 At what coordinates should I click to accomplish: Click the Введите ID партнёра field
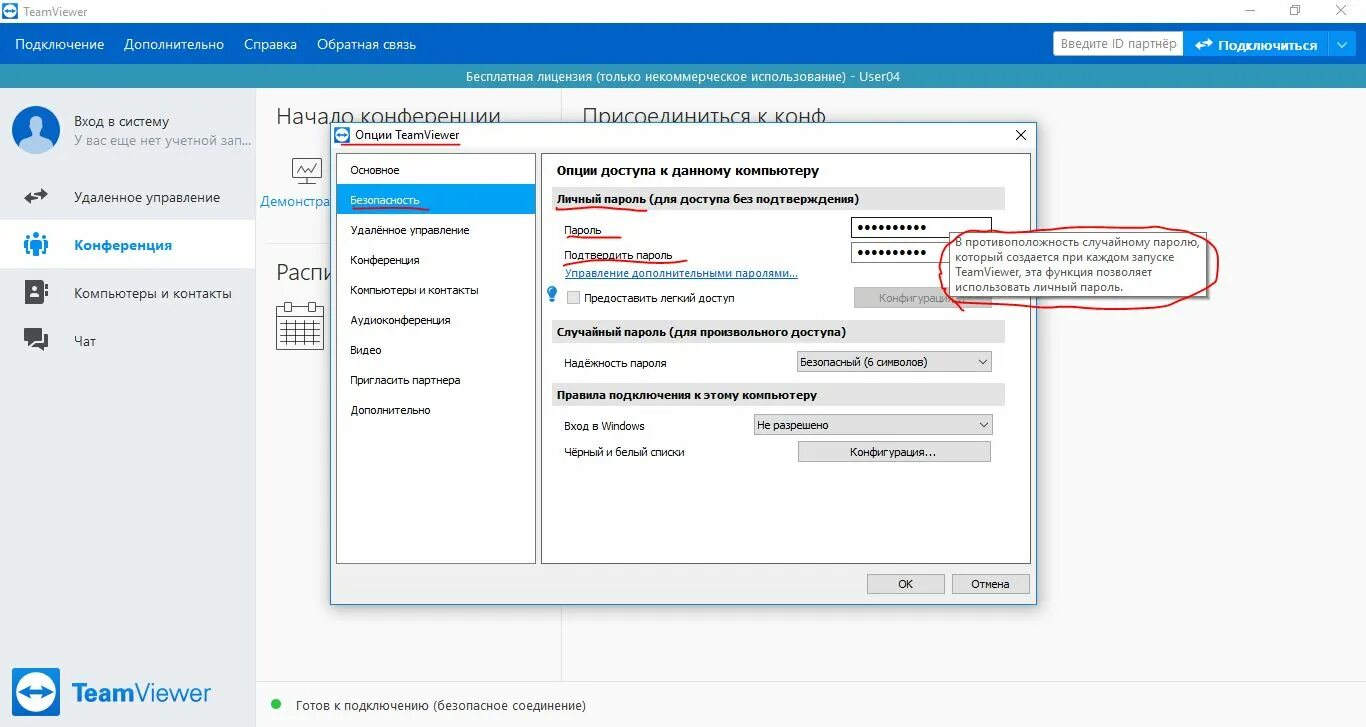coord(1118,44)
